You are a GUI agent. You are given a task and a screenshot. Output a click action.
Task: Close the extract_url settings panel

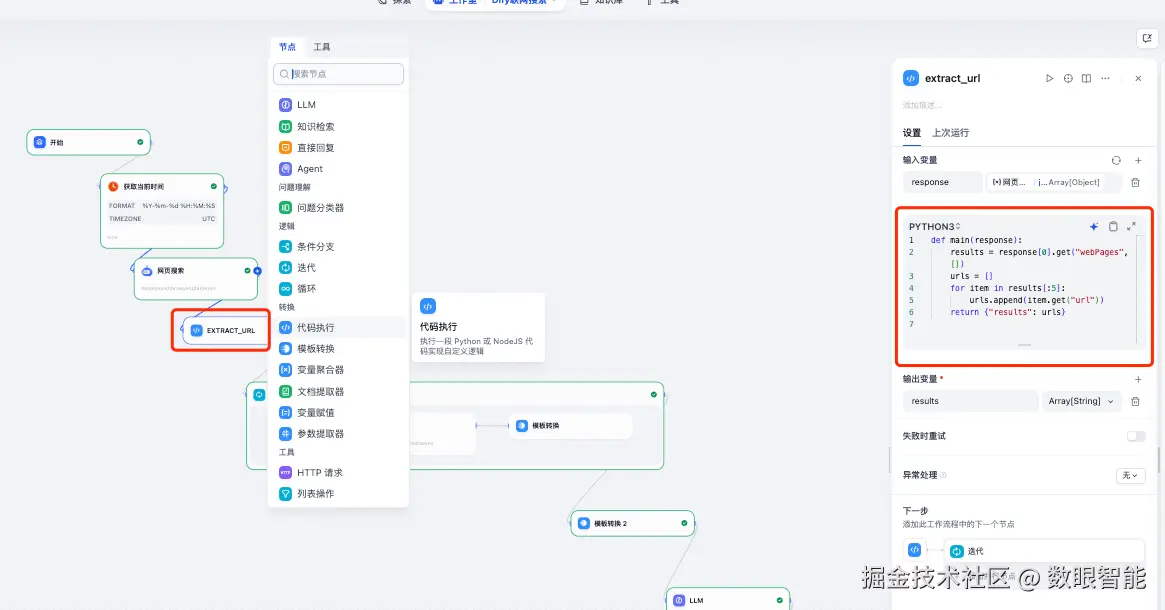1138,78
